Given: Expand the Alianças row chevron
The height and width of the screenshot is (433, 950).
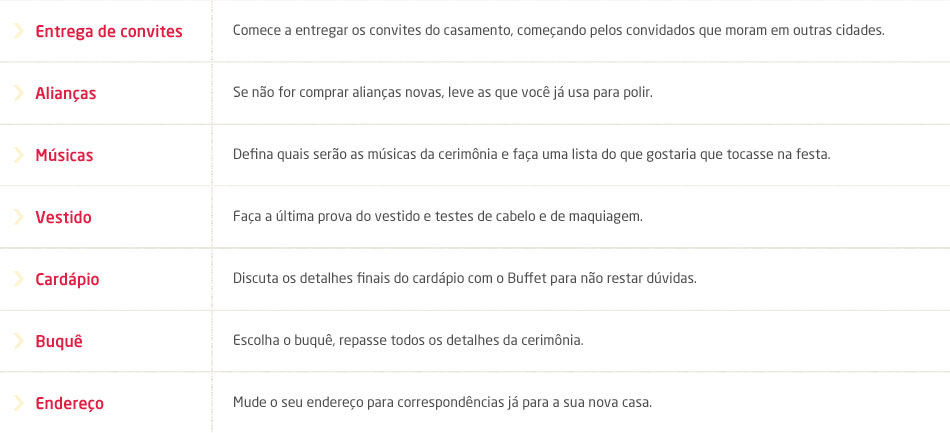Looking at the screenshot, I should tap(19, 93).
